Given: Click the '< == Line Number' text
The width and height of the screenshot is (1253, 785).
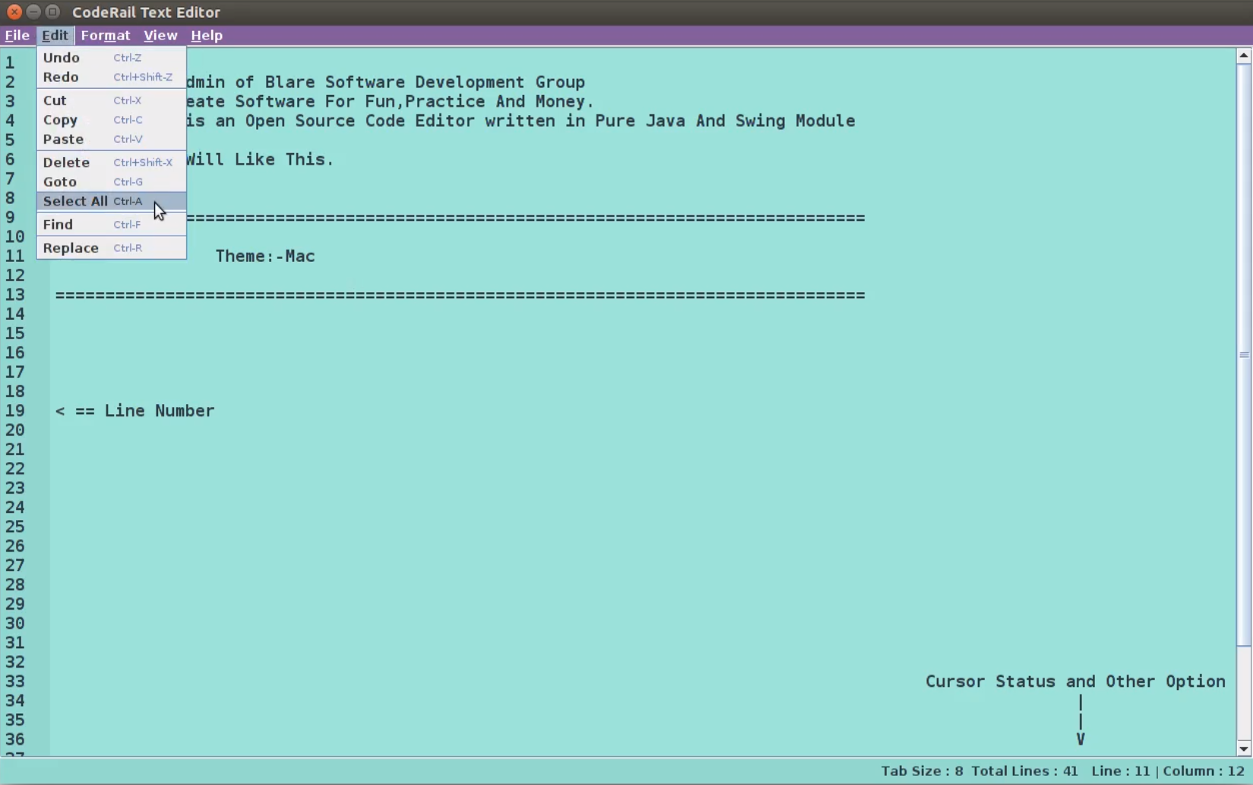Looking at the screenshot, I should coord(135,411).
